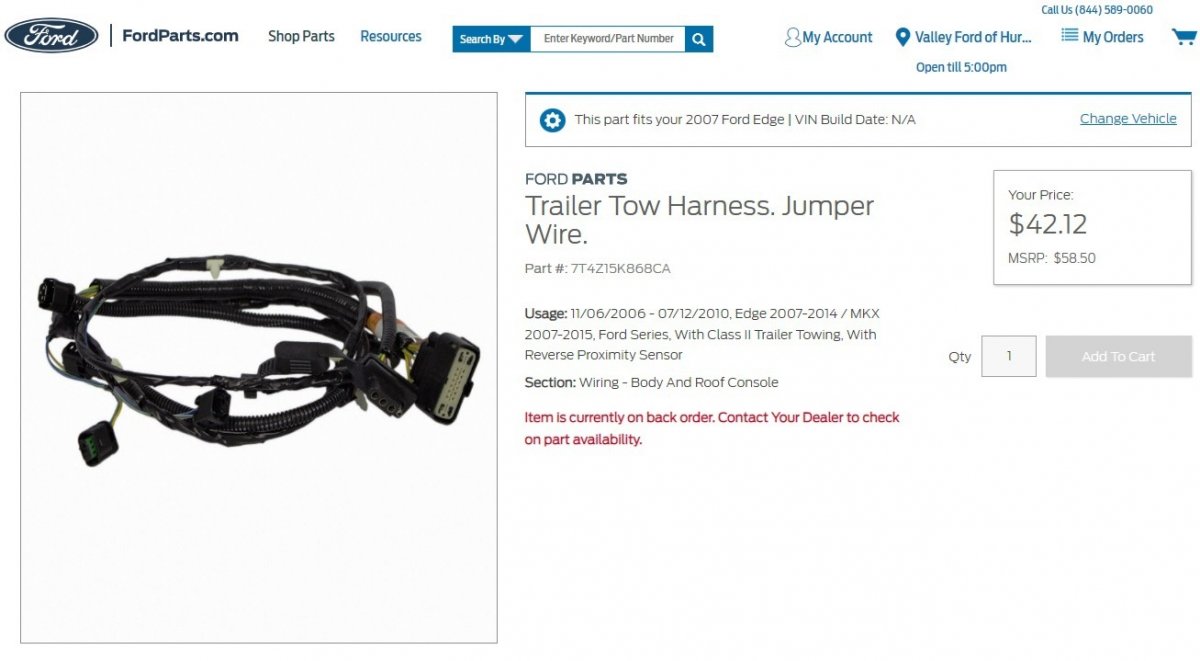Click the vehicle fit gear icon
Image resolution: width=1200 pixels, height=661 pixels.
[552, 120]
